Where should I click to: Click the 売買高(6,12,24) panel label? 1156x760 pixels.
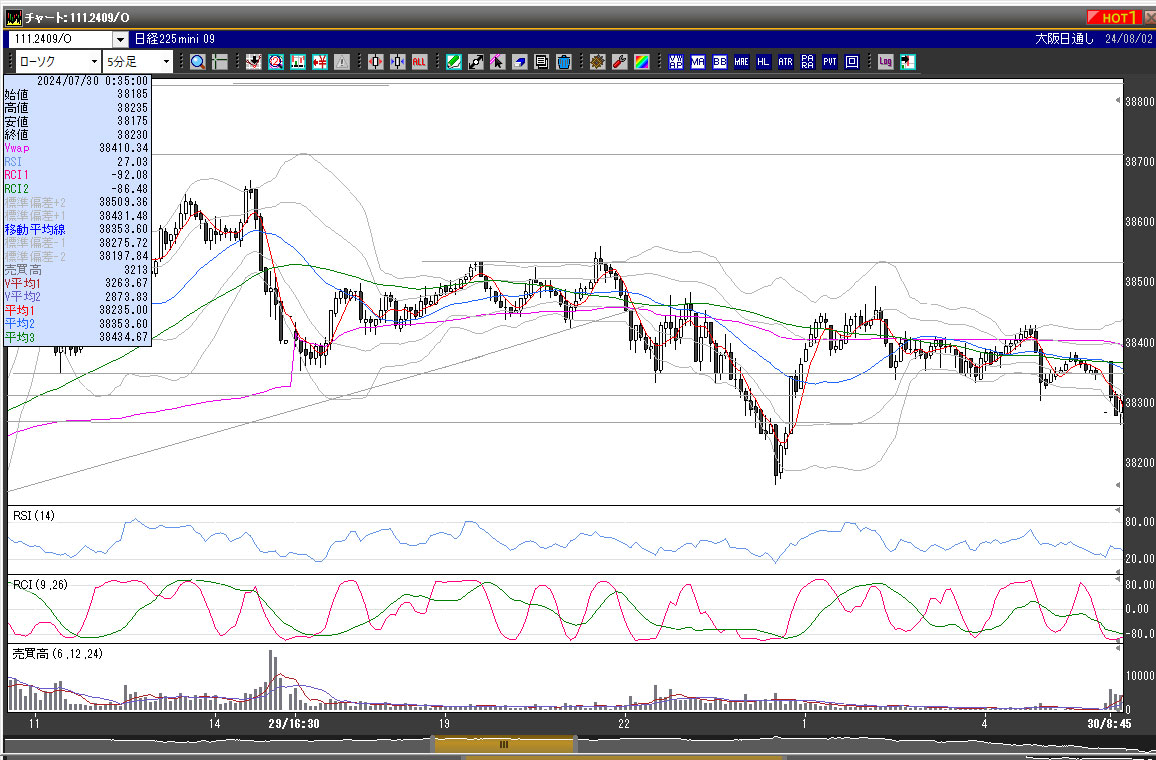click(x=57, y=655)
